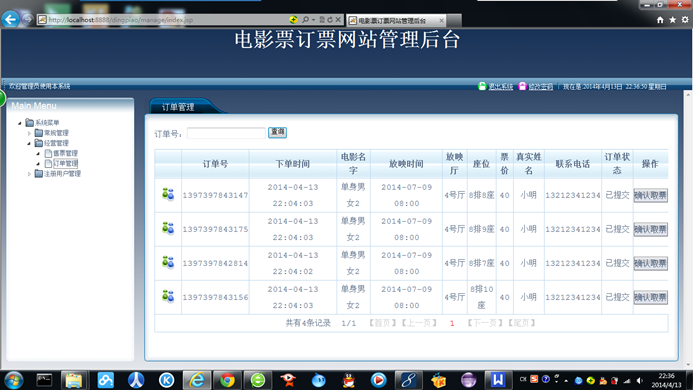Viewport: 695px width, 392px height.
Task: Select 常规管理 in the menu tree
Action: (x=56, y=133)
